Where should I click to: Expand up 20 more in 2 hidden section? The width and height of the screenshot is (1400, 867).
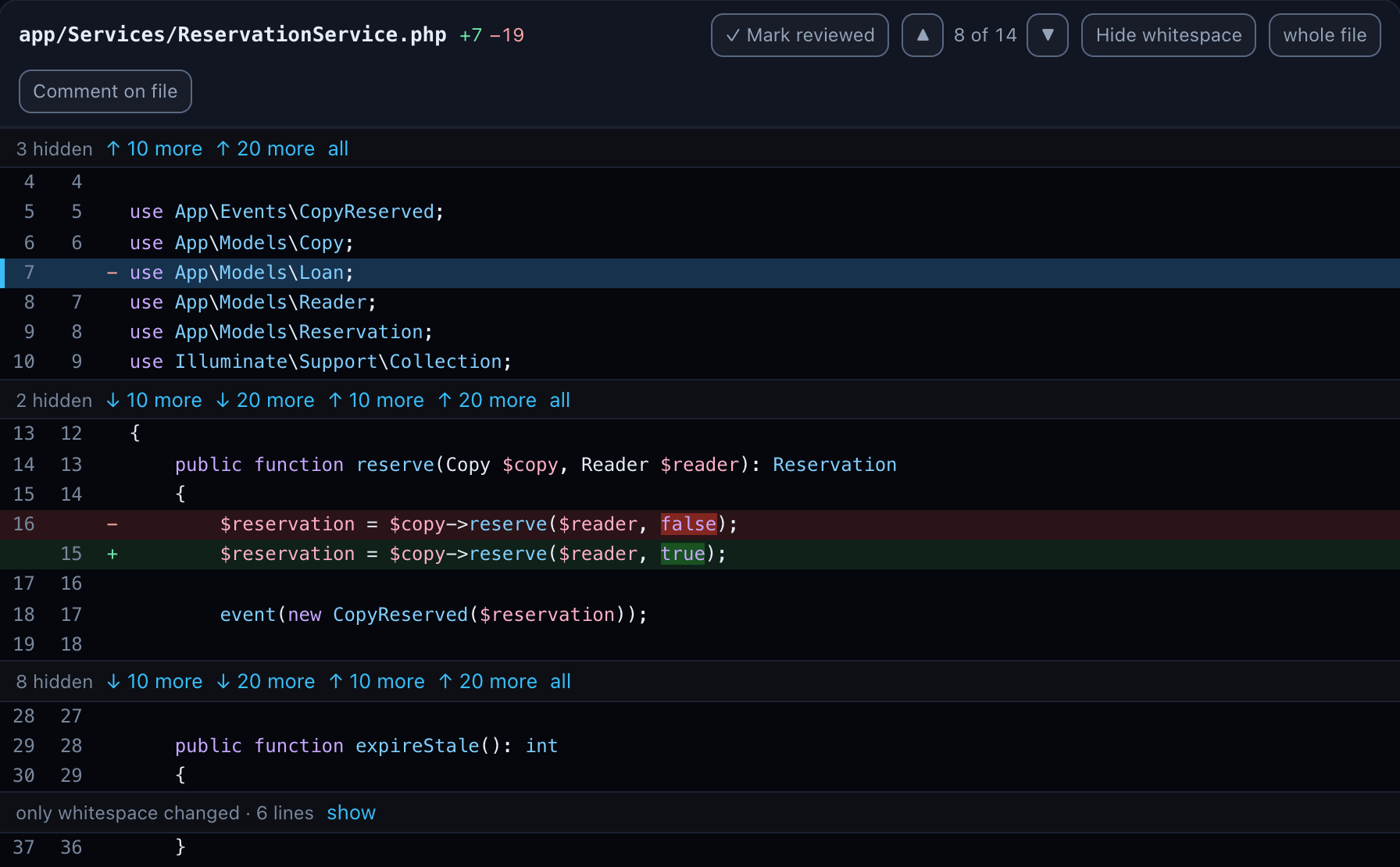pyautogui.click(x=487, y=400)
